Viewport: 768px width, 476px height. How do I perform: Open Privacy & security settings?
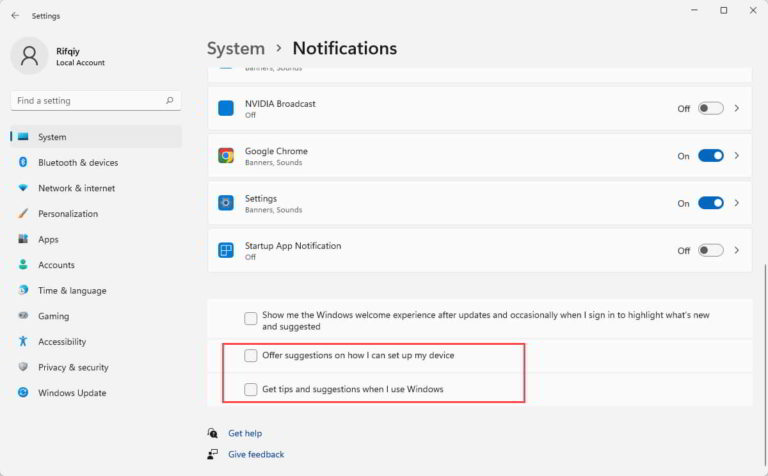pos(96,367)
